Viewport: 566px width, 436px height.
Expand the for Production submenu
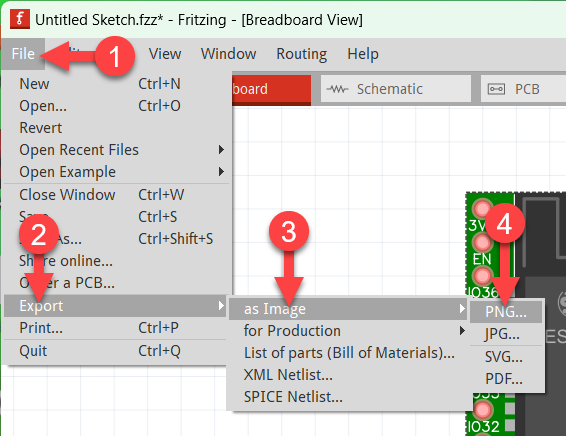tap(348, 331)
